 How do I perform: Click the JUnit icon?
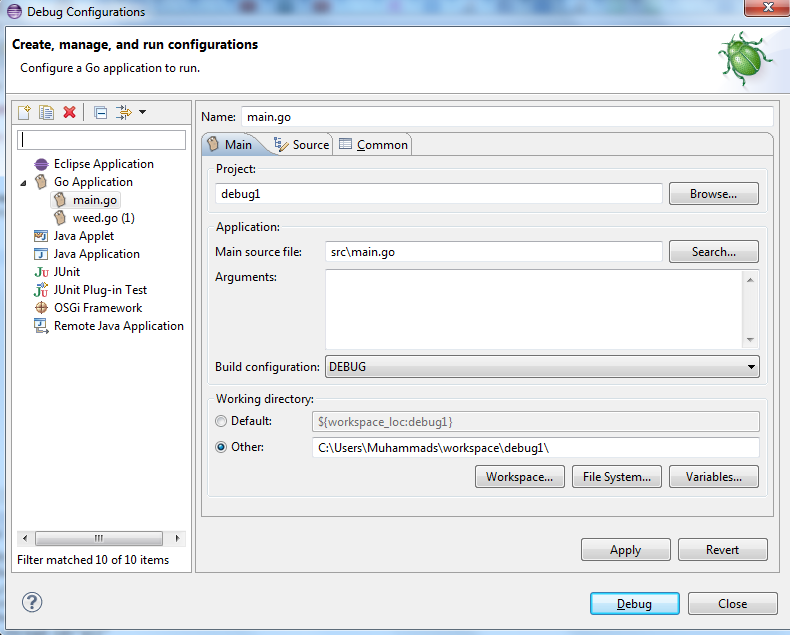point(41,272)
